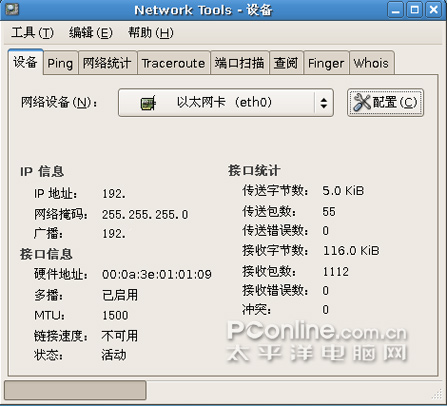The width and height of the screenshot is (447, 406).
Task: Click the 接收包数 value 1112
Action: (x=336, y=272)
